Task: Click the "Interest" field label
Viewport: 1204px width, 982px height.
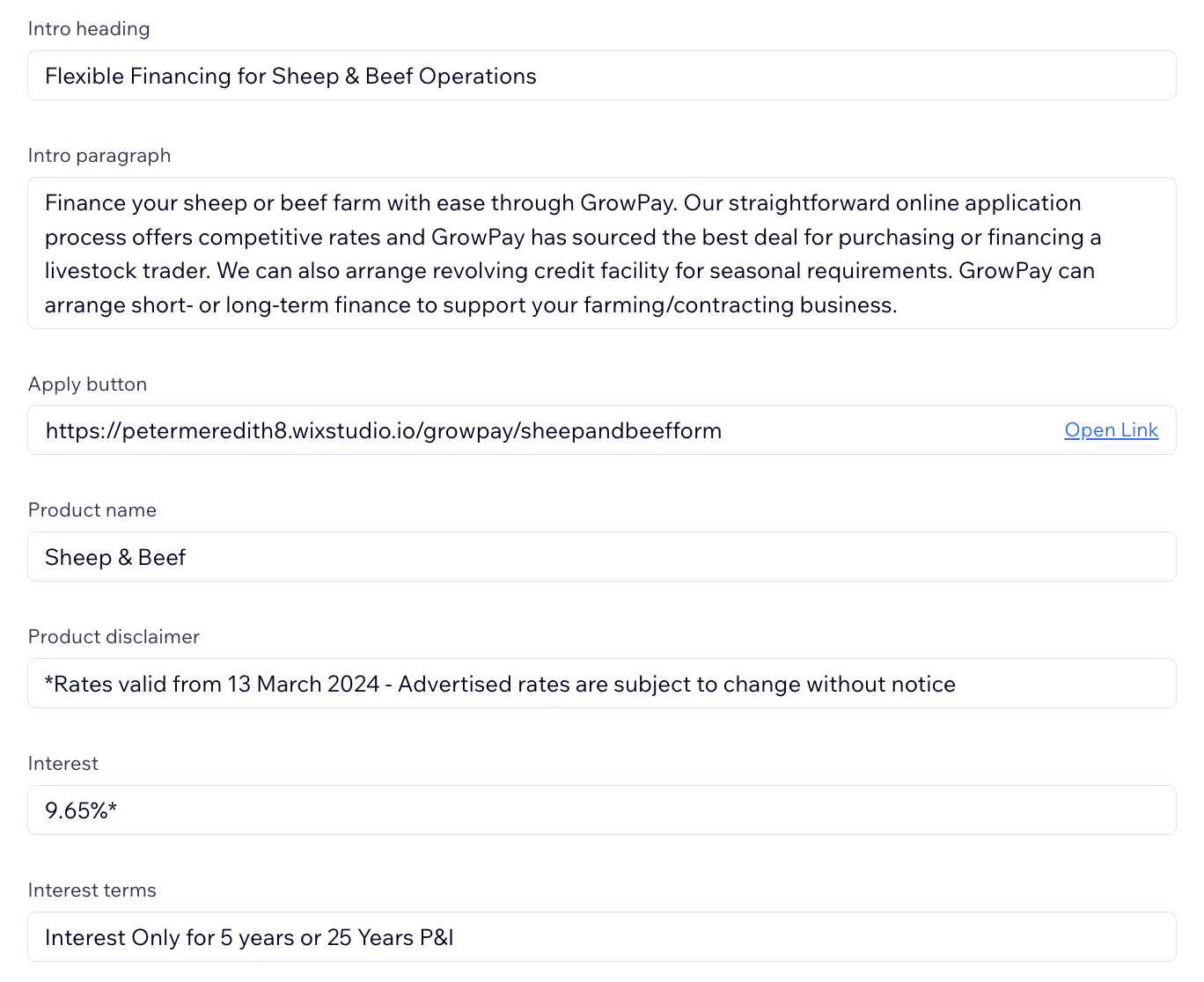Action: point(63,764)
